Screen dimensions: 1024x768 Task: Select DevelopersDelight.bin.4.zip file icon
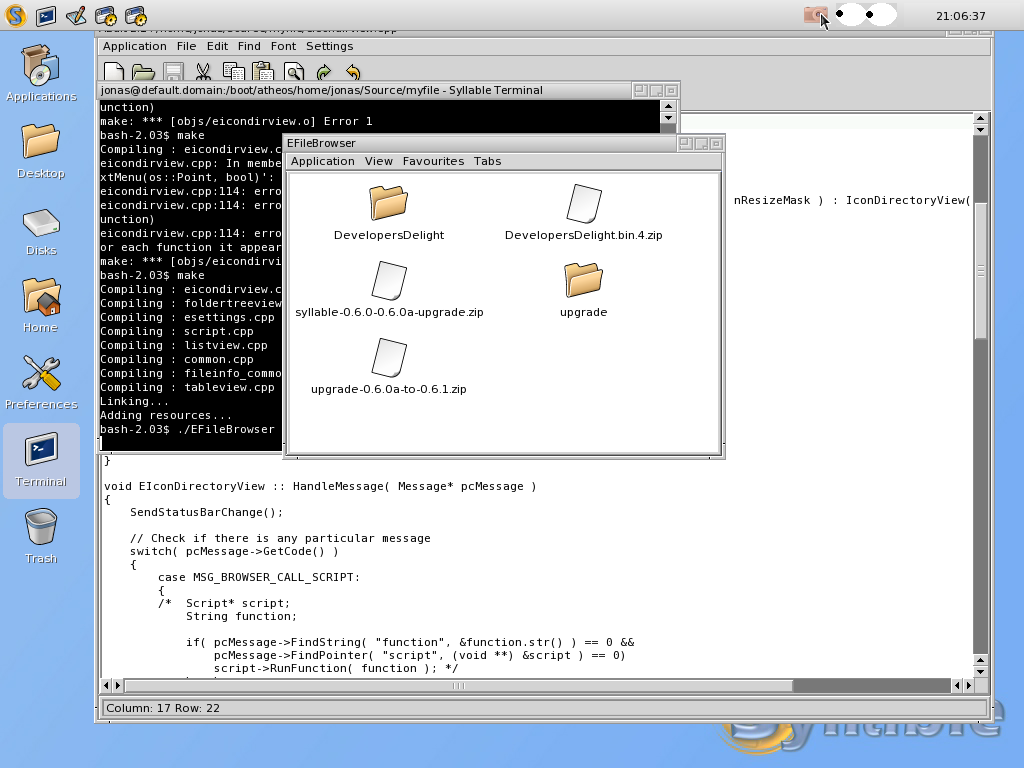(x=583, y=213)
